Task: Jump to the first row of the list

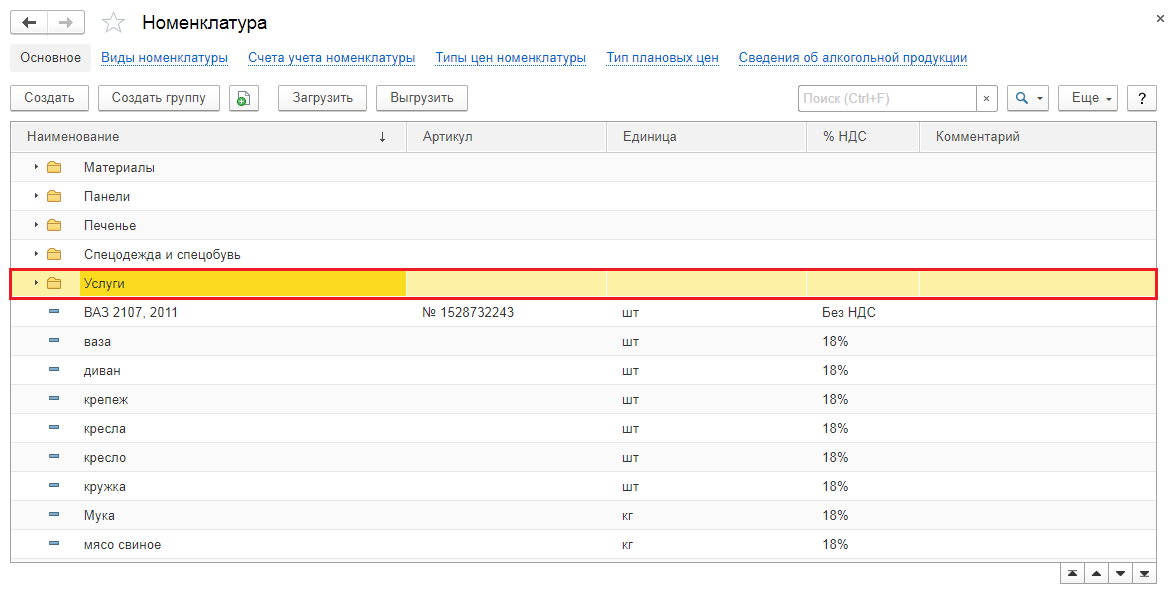Action: point(1072,573)
